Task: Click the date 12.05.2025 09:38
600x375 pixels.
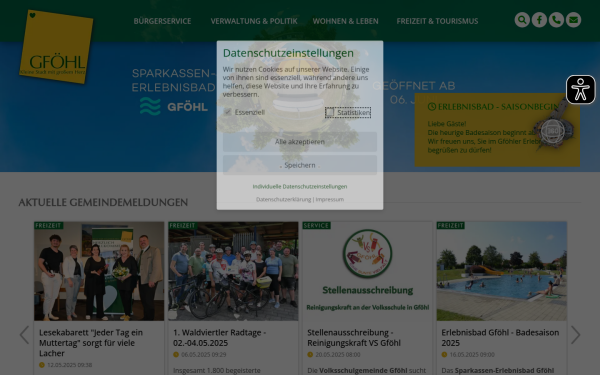Action: (69, 365)
